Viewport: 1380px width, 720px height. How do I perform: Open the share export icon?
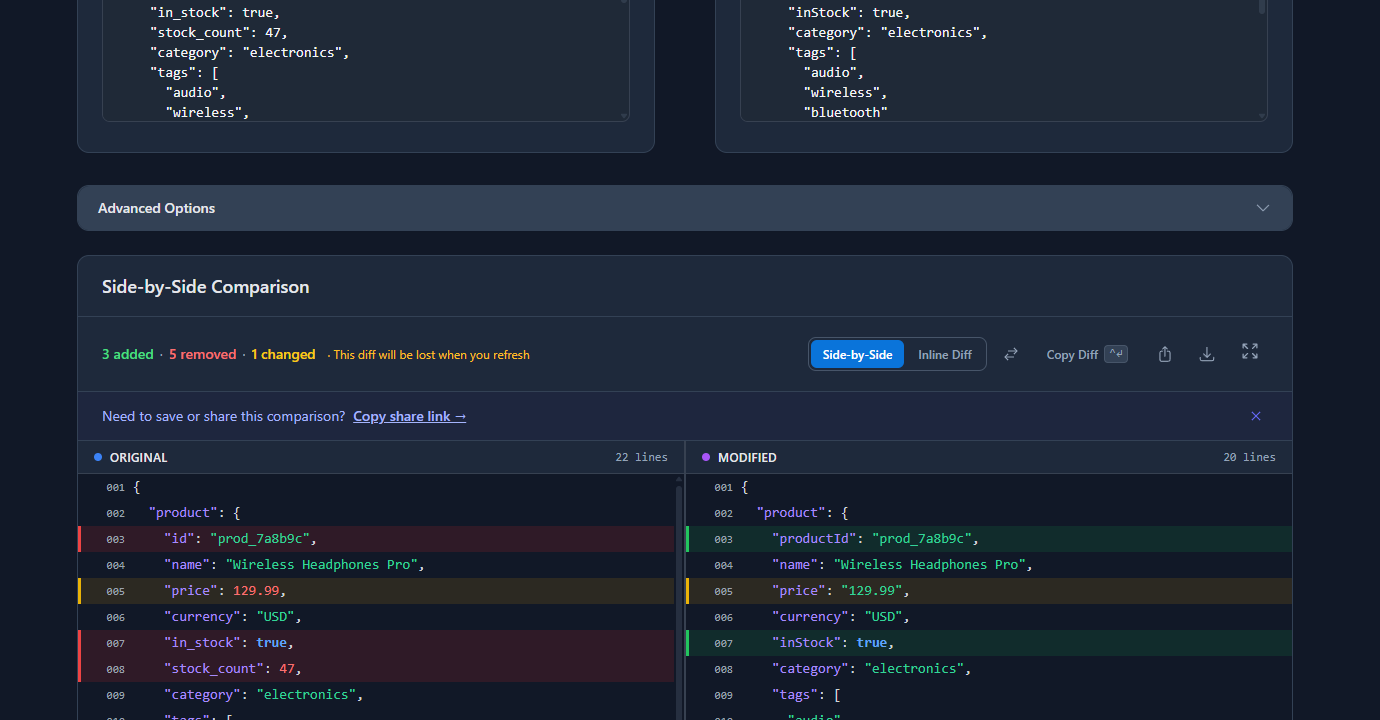tap(1164, 353)
